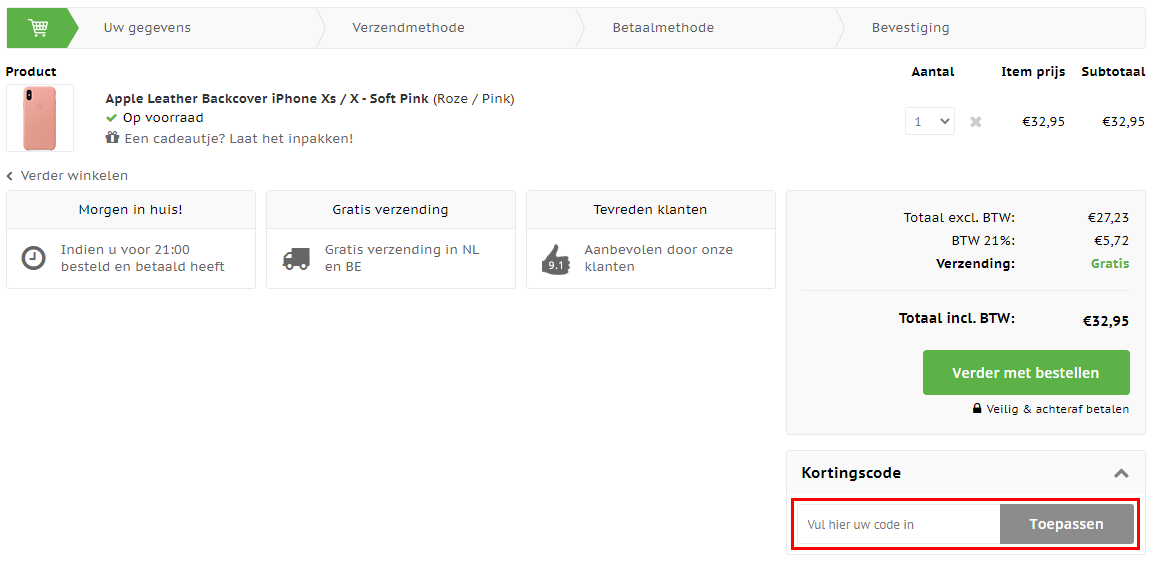Click the Tevreden klanten card header
This screenshot has width=1153, height=562.
(651, 210)
